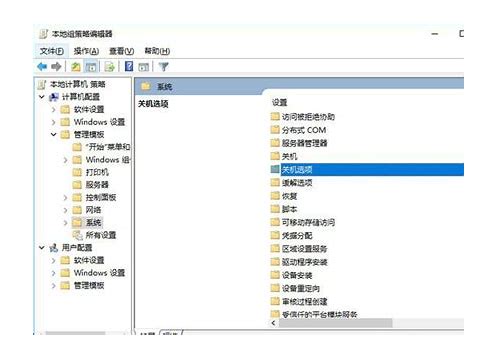Select 管理模板 under 用户配置
Screen dimensions: 498x360
click(x=89, y=285)
